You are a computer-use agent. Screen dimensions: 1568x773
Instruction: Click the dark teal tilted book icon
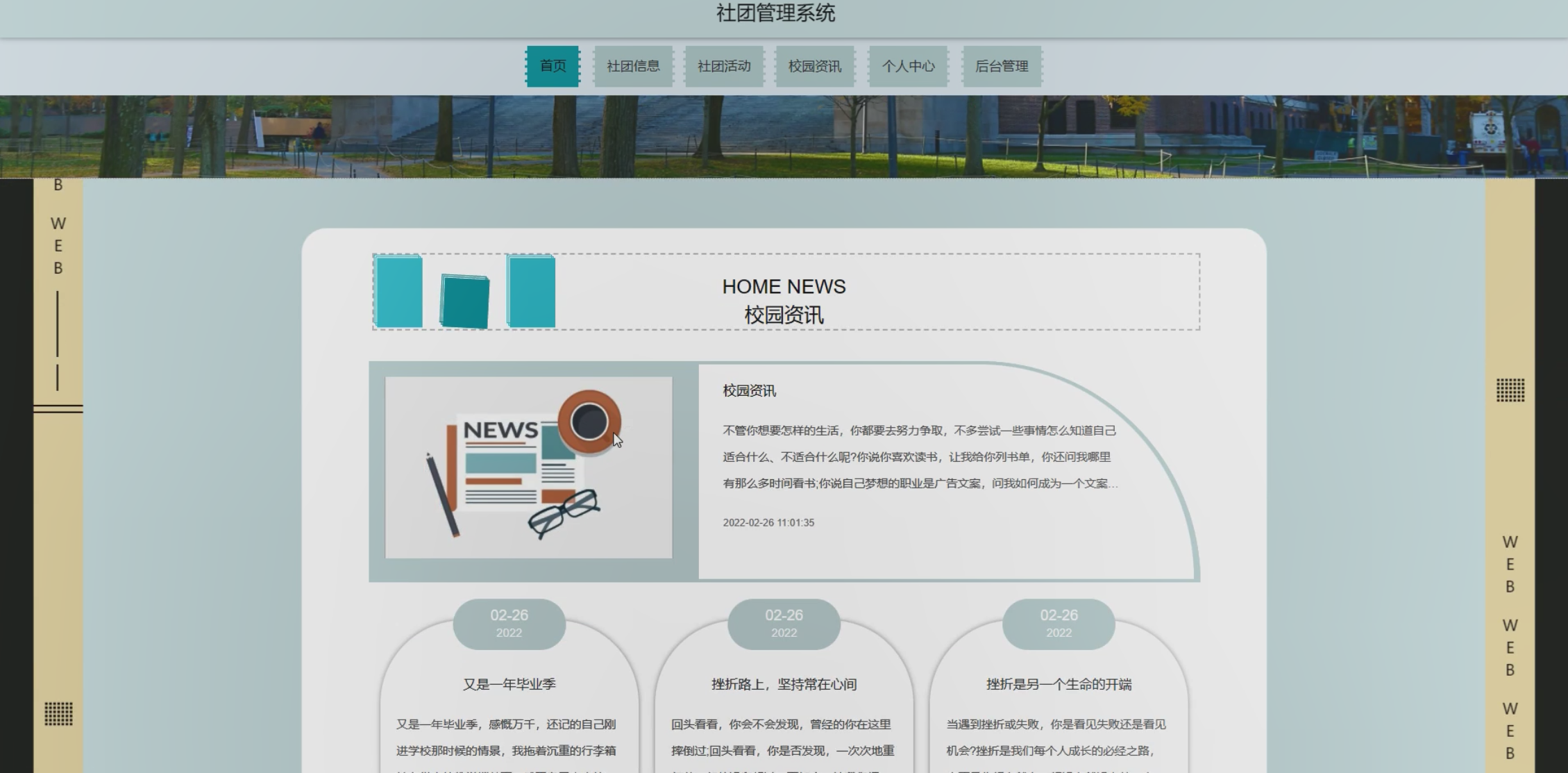tap(464, 302)
